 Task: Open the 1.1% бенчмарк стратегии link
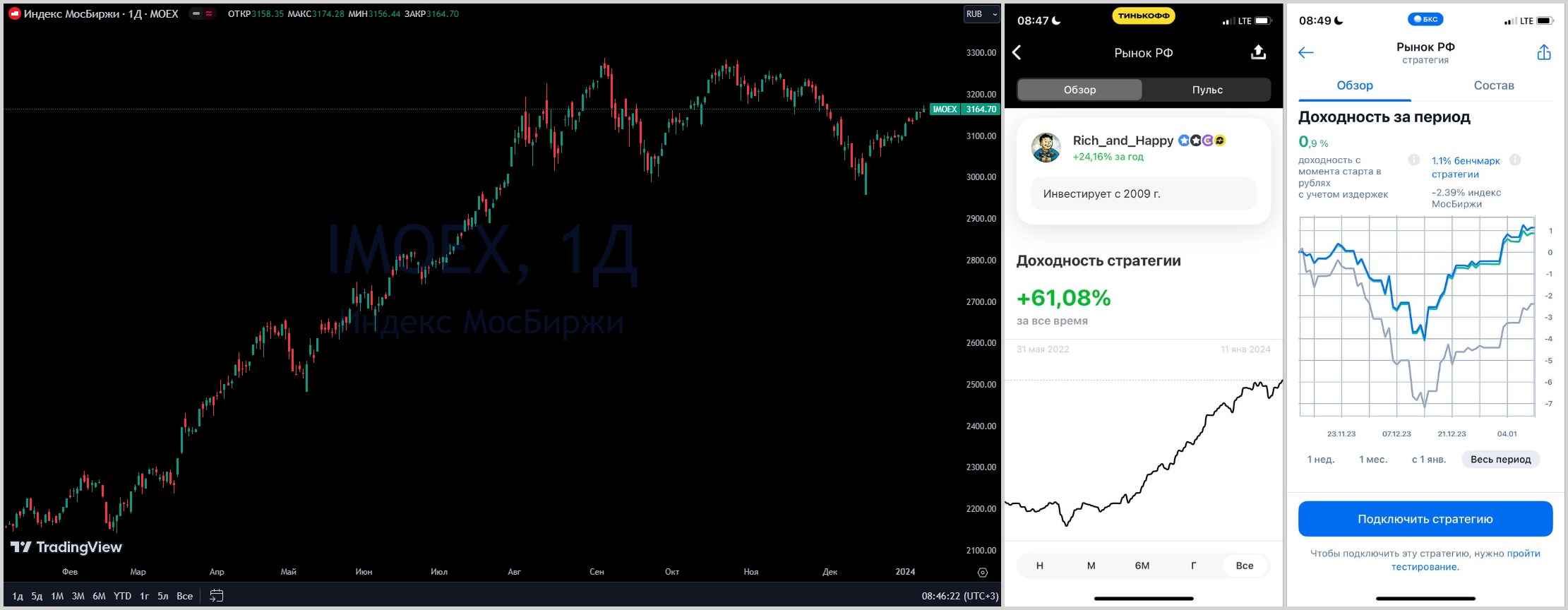pyautogui.click(x=1466, y=167)
